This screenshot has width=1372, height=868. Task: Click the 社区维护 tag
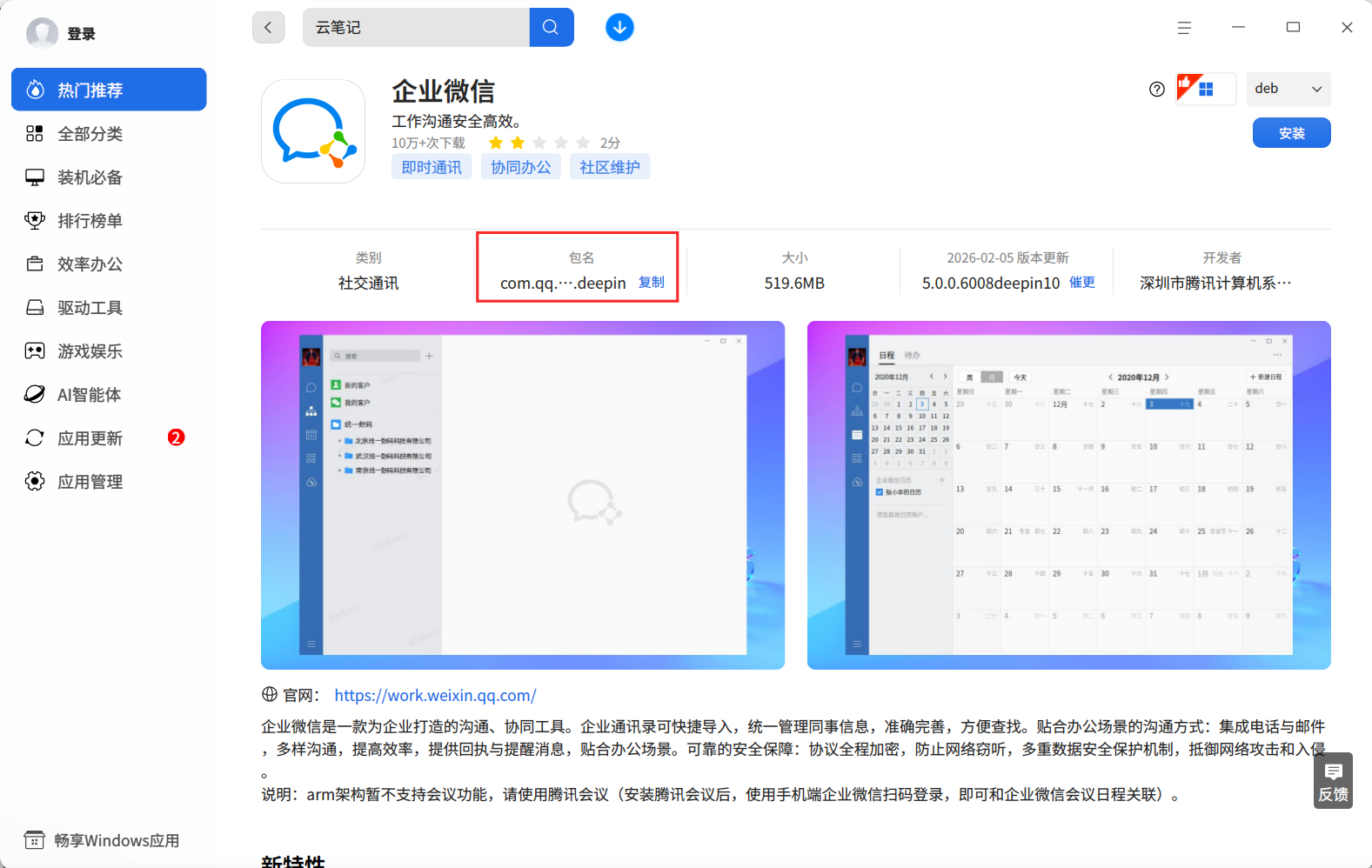(610, 167)
